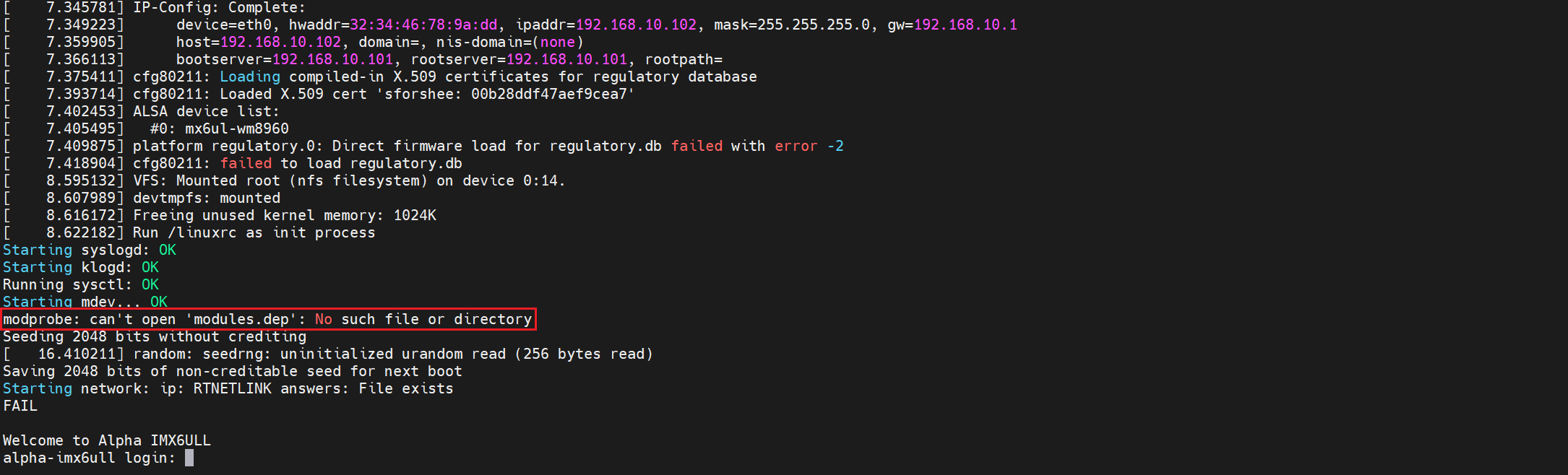The width and height of the screenshot is (1568, 475).
Task: Click the 'Run /linuxrc as init process' line
Action: (254, 232)
